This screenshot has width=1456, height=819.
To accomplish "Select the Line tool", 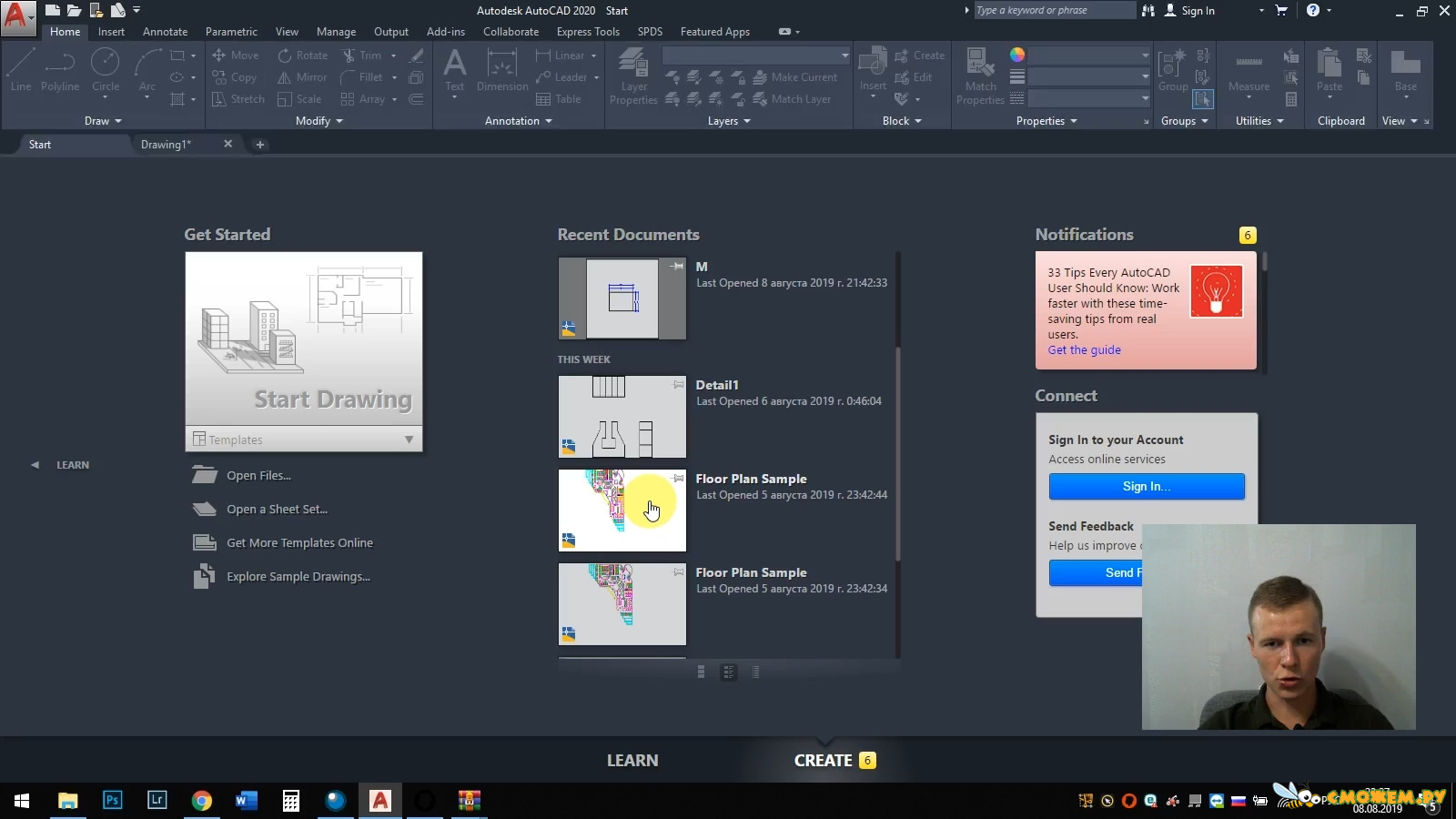I will point(21,71).
